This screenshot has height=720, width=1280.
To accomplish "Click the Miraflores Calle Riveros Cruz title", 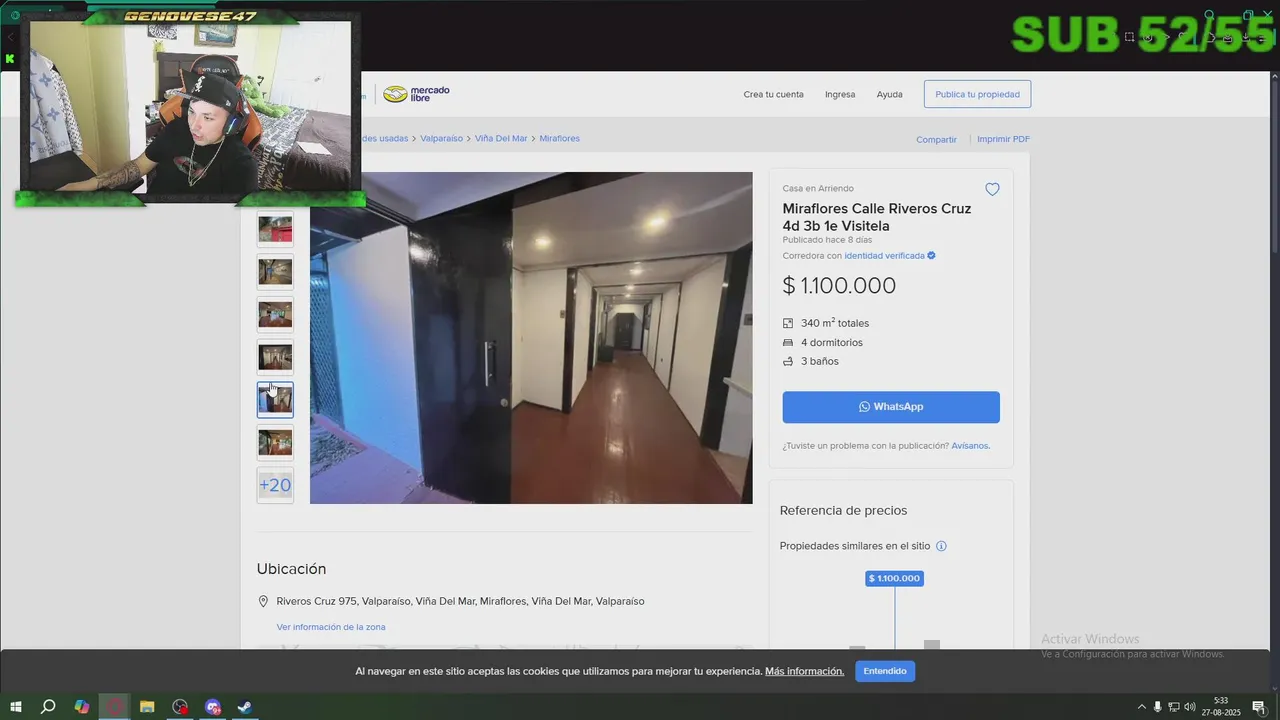I will tap(877, 217).
